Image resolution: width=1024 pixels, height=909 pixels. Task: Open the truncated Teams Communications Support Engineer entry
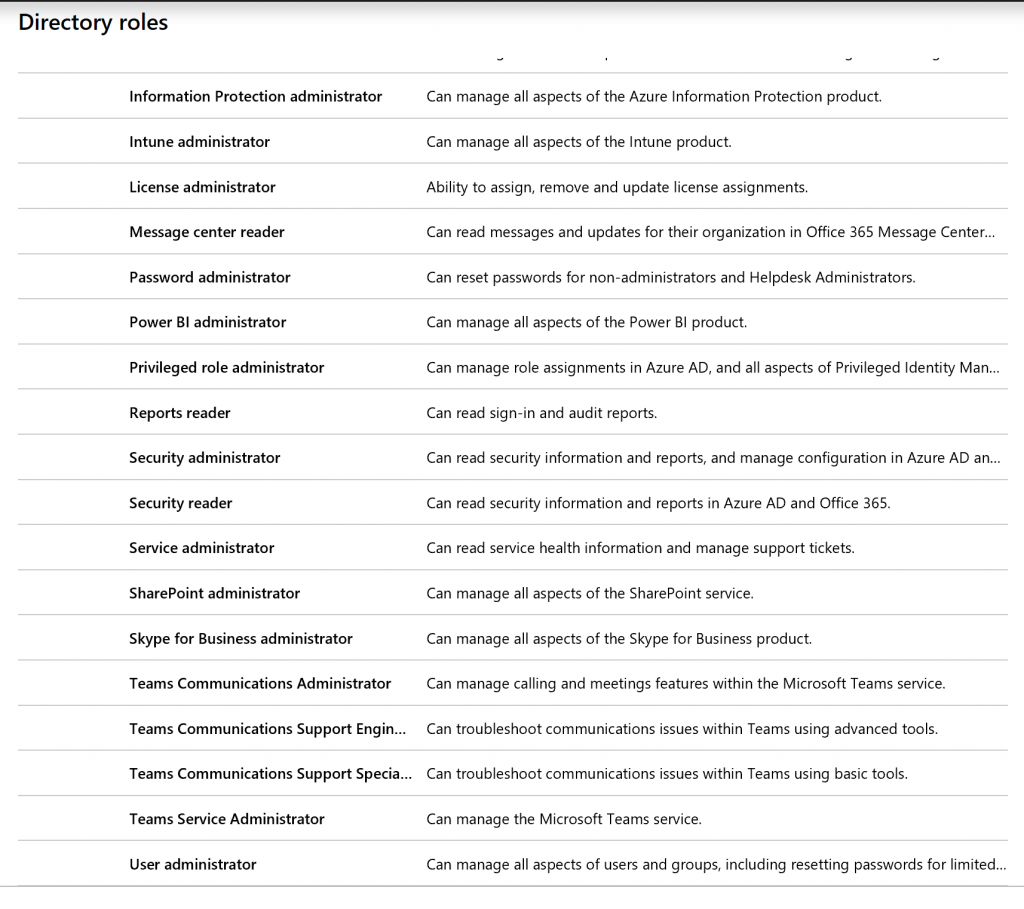[x=266, y=728]
